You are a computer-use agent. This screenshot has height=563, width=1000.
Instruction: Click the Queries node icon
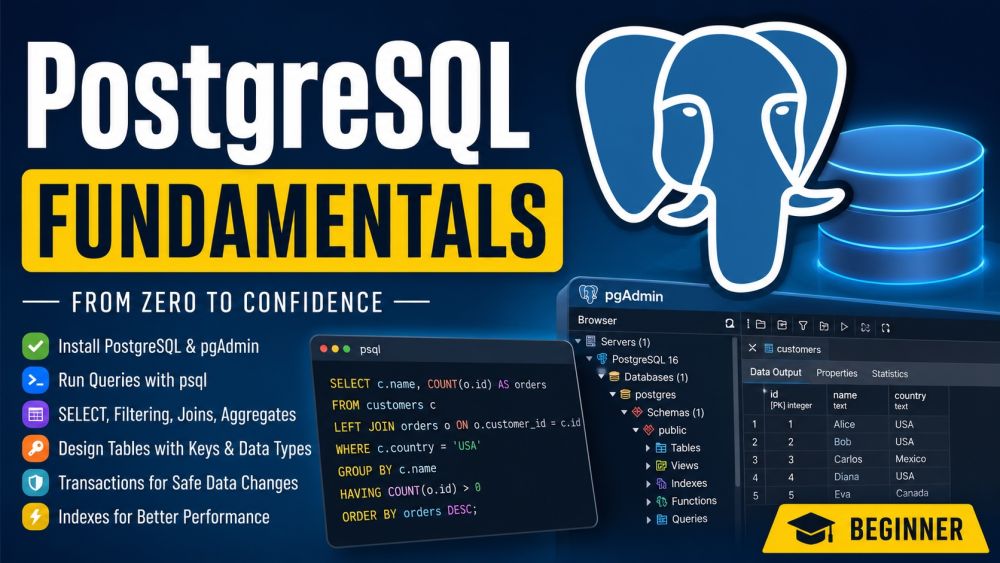pyautogui.click(x=662, y=519)
